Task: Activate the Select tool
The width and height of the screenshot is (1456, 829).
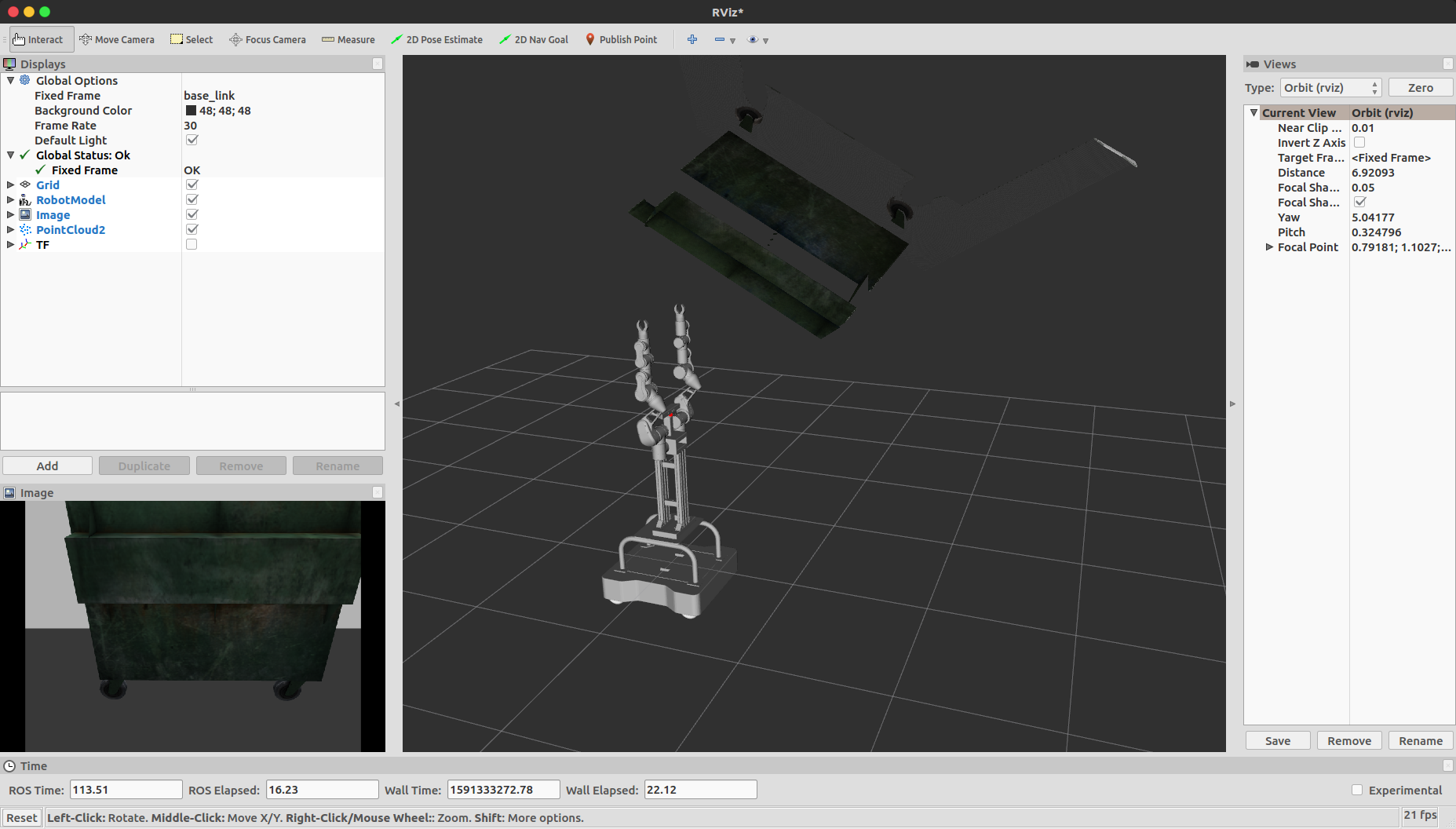Action: 192,39
